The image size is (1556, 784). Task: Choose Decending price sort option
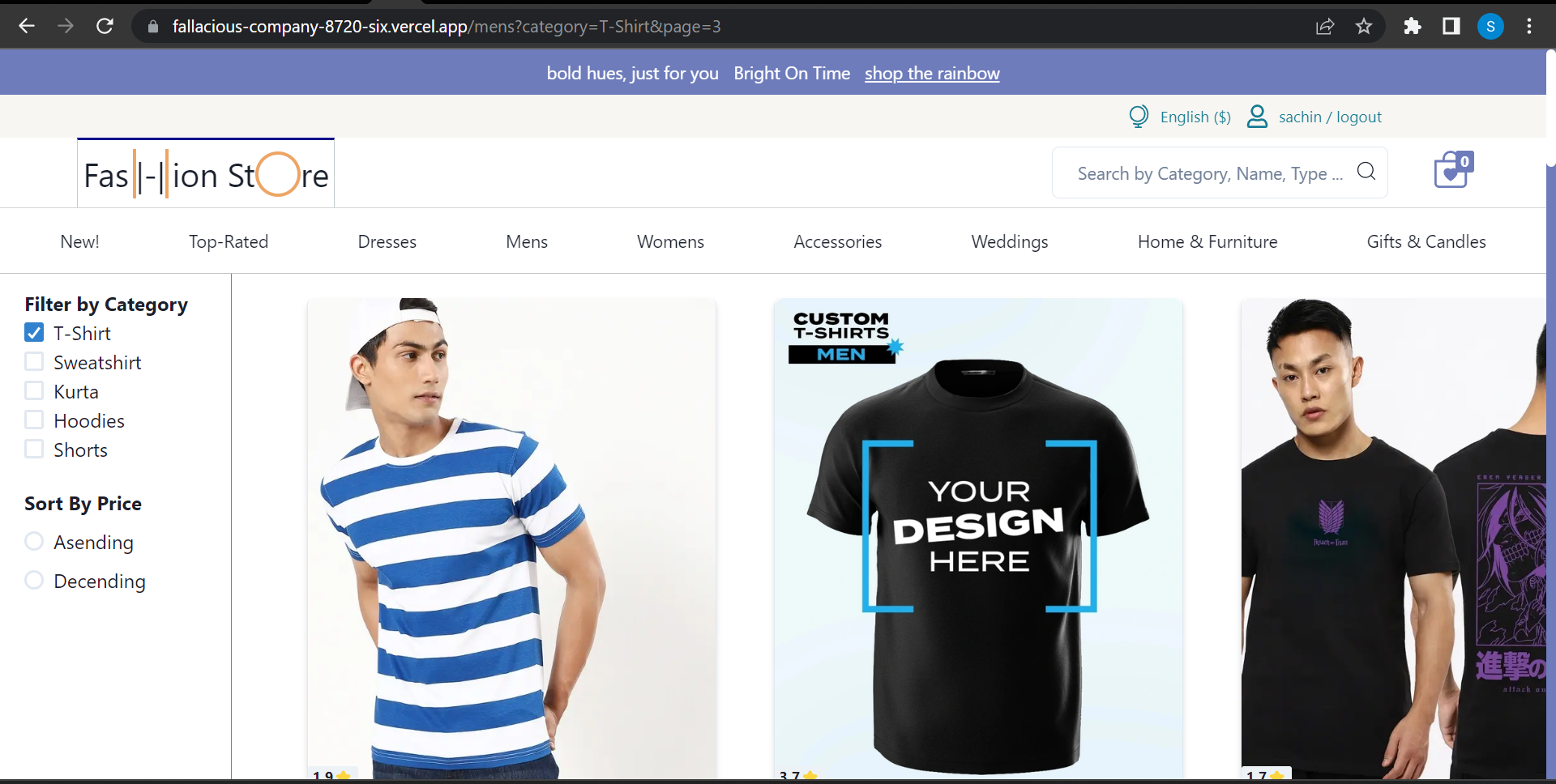coord(34,581)
